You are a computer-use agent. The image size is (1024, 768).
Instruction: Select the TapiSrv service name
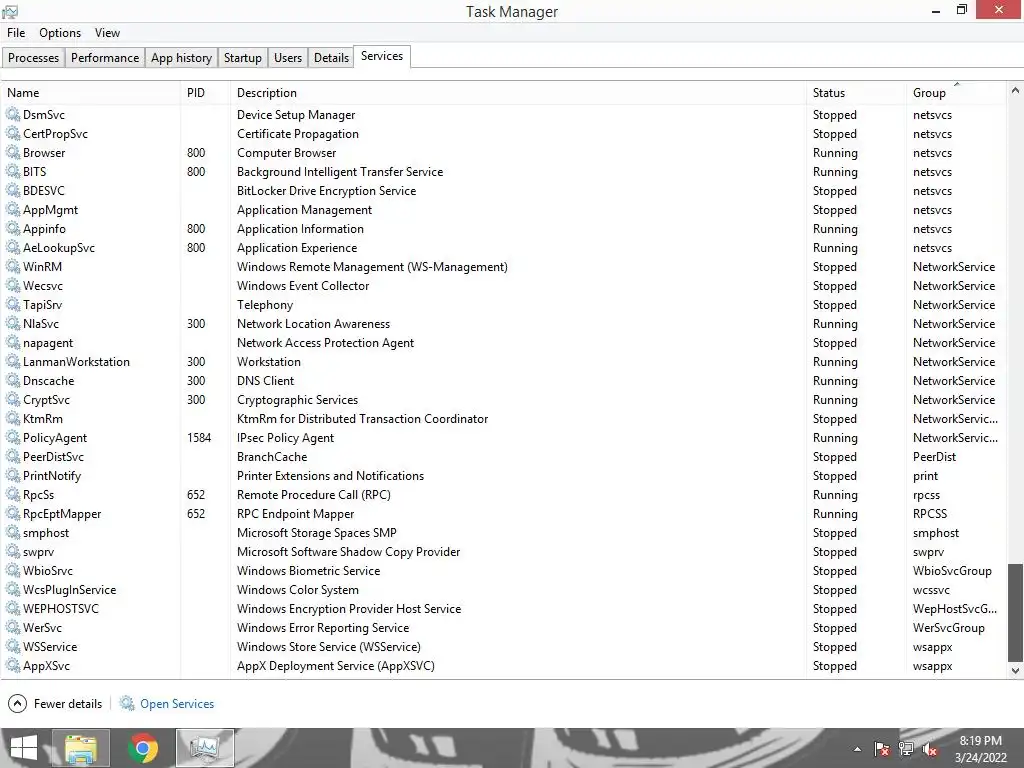pyautogui.click(x=42, y=305)
